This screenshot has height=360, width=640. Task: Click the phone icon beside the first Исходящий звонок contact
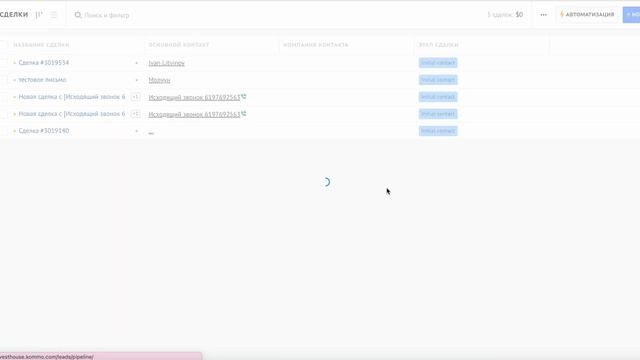244,97
